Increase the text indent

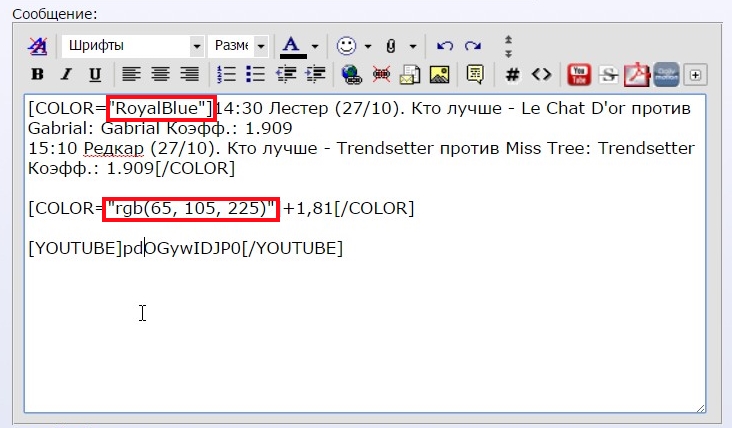[x=315, y=74]
